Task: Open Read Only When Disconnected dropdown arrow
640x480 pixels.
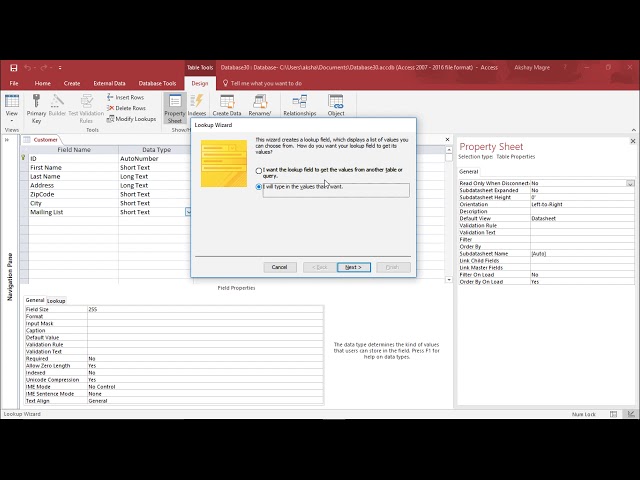Action: (630, 183)
